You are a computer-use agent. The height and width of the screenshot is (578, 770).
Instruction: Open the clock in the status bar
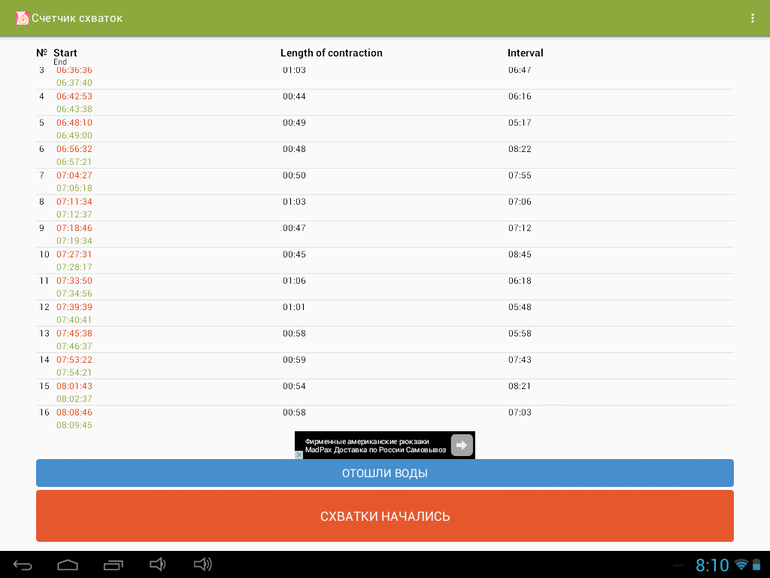tap(712, 565)
